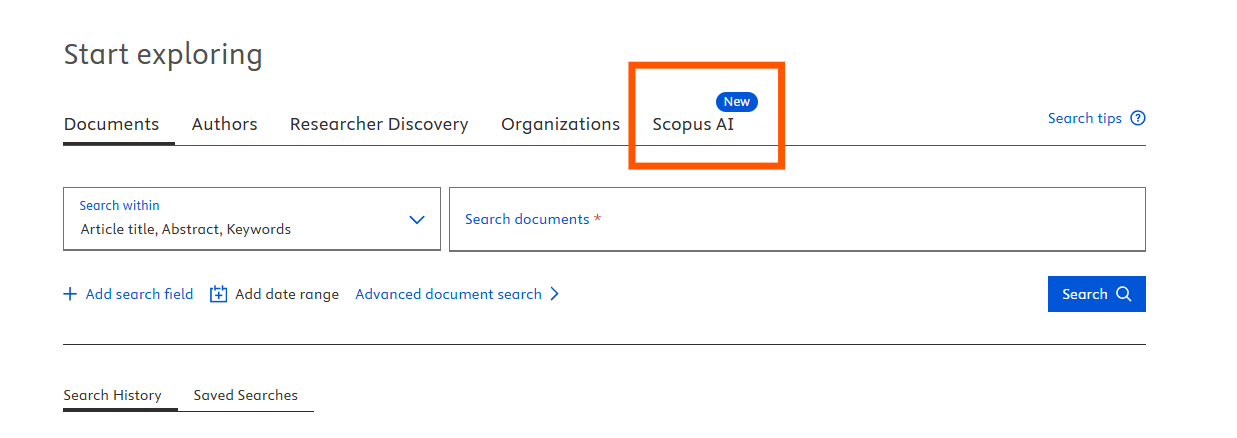Viewport: 1237px width, 438px height.
Task: Open the Researcher Discovery tab
Action: click(379, 124)
